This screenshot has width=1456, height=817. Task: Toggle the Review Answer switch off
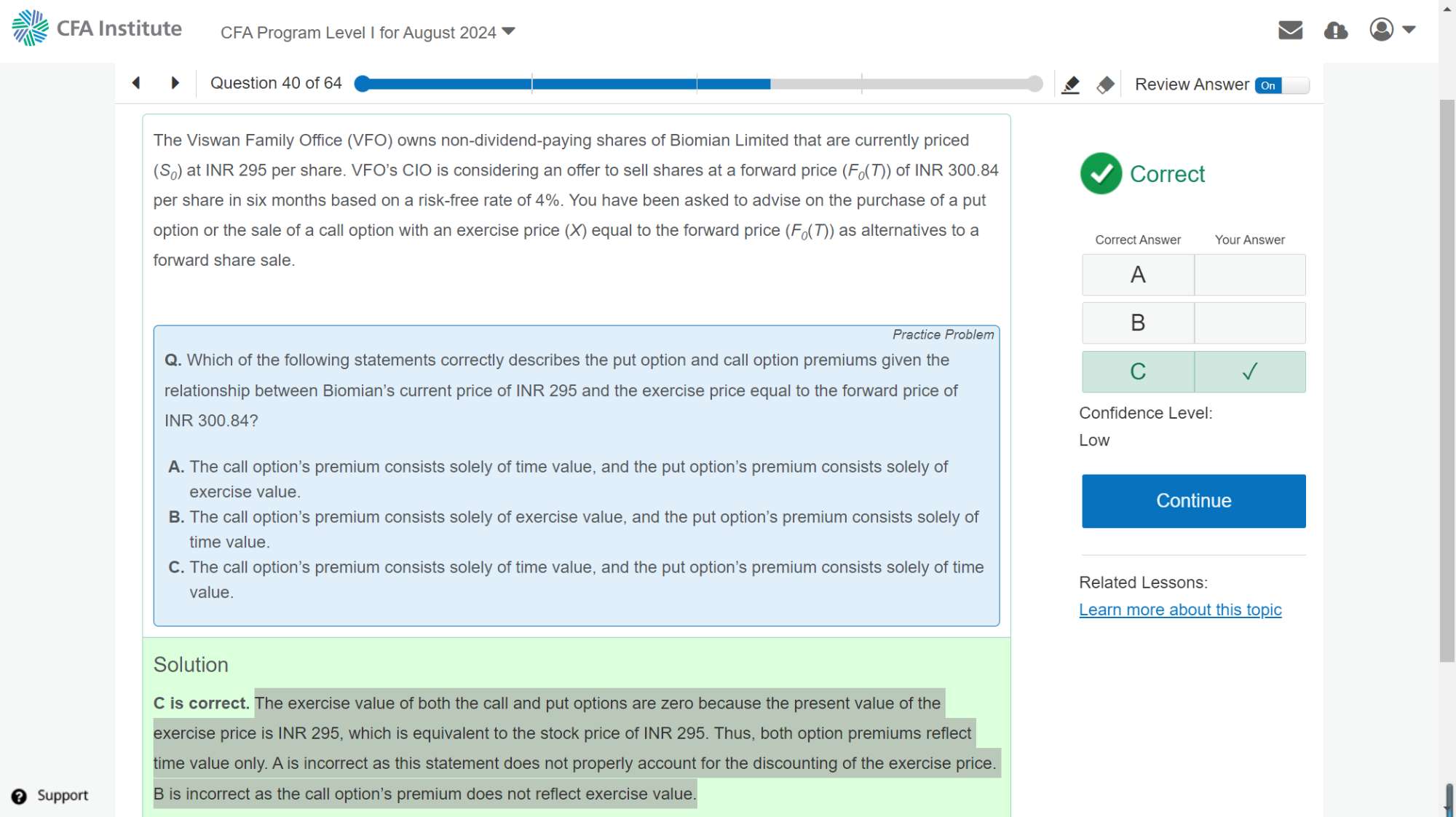(1282, 85)
